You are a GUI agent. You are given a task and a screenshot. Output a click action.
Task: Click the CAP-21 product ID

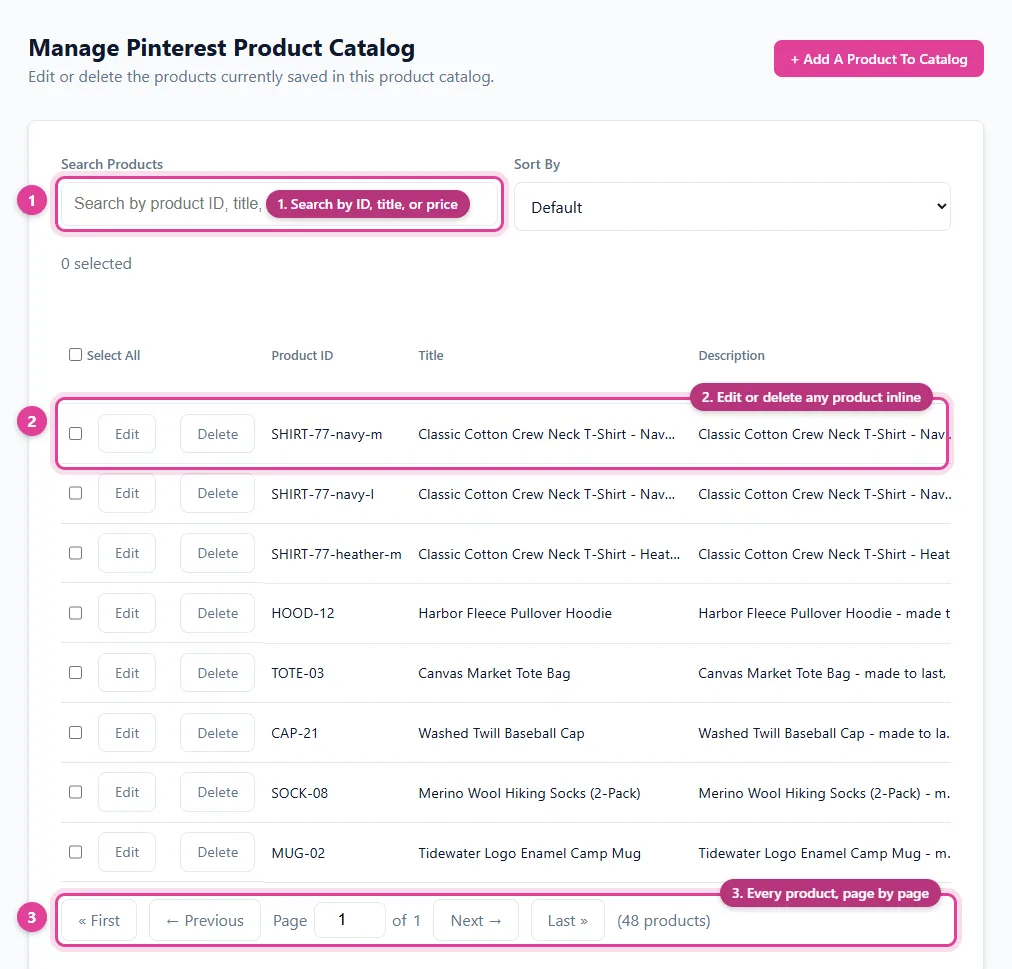tap(294, 733)
